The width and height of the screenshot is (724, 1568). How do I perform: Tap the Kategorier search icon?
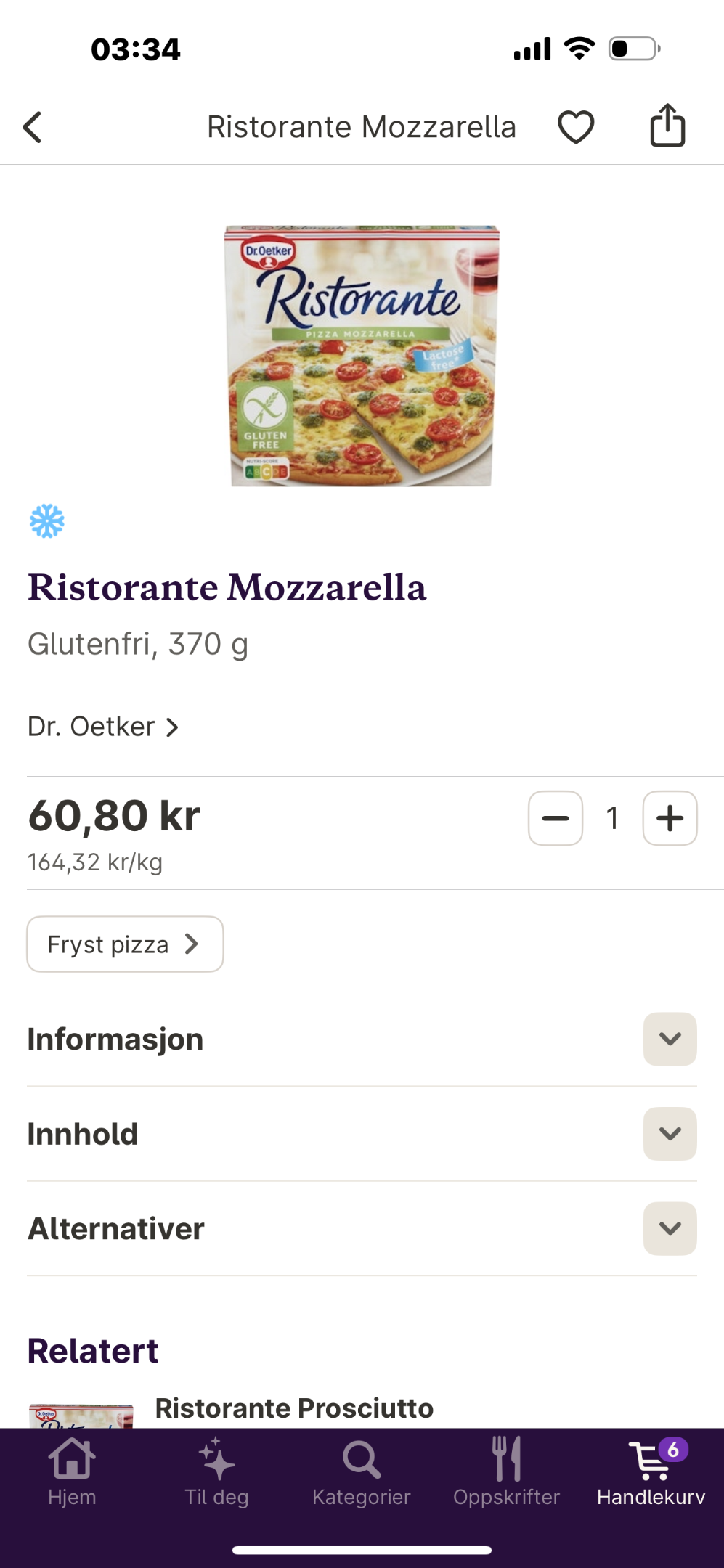pyautogui.click(x=362, y=1459)
